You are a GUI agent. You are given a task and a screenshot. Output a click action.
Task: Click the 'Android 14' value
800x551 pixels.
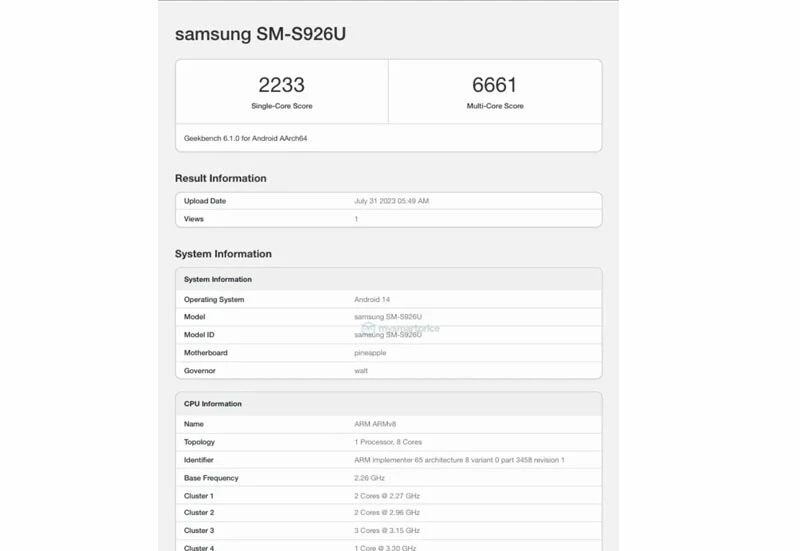pos(372,299)
